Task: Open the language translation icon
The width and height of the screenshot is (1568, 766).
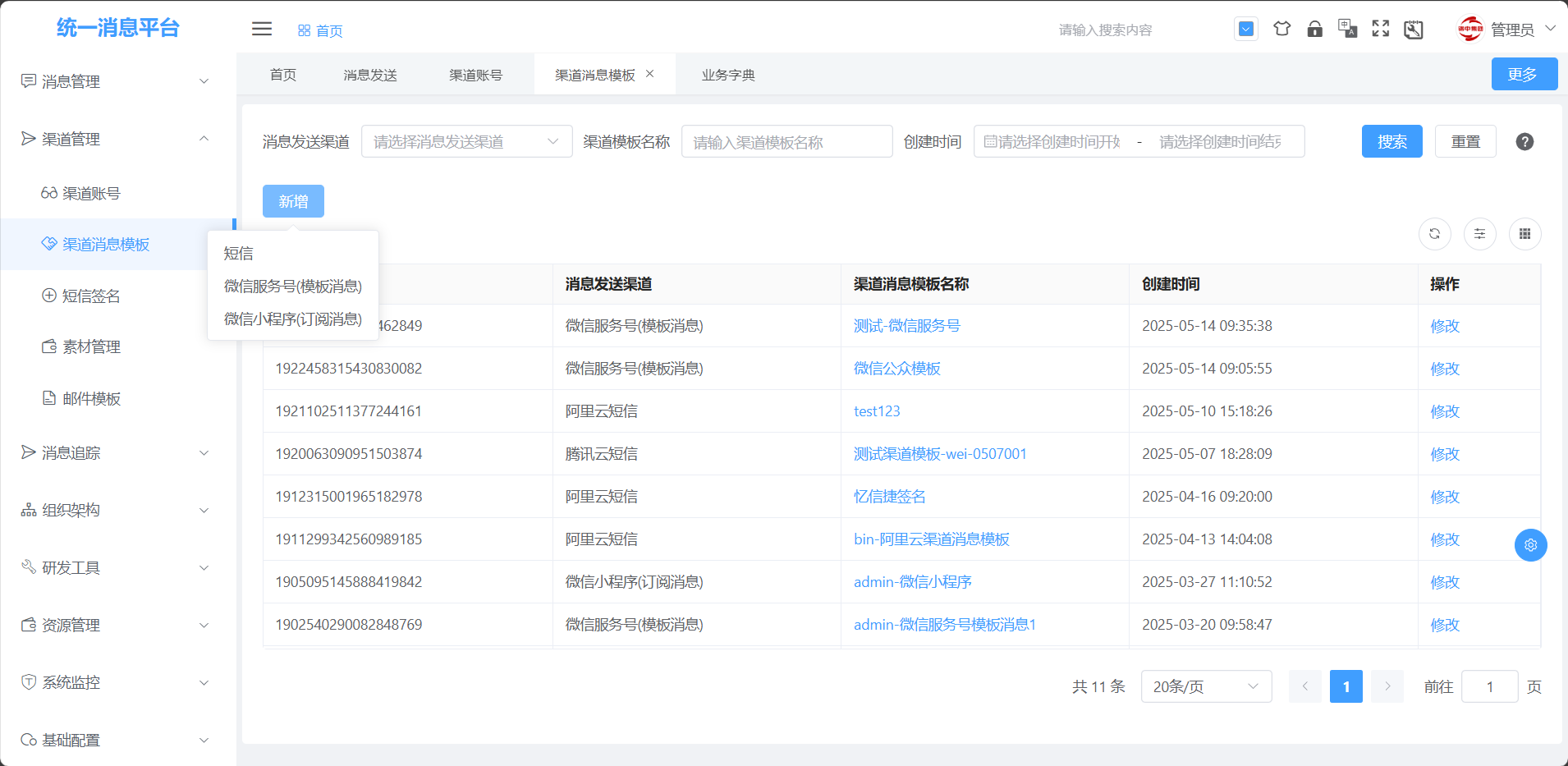Action: coord(1347,29)
